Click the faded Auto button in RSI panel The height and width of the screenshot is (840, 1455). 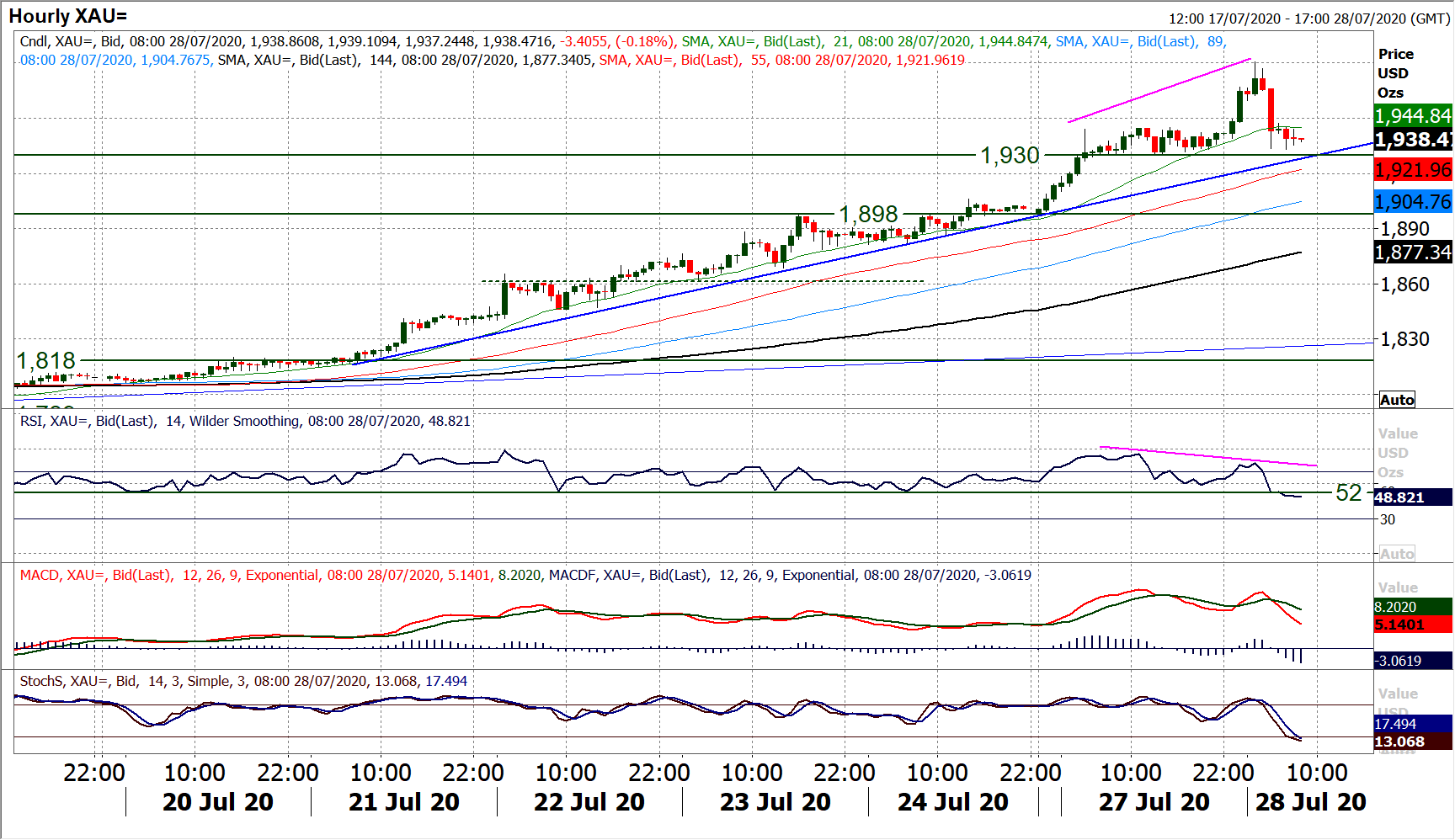(x=1397, y=554)
